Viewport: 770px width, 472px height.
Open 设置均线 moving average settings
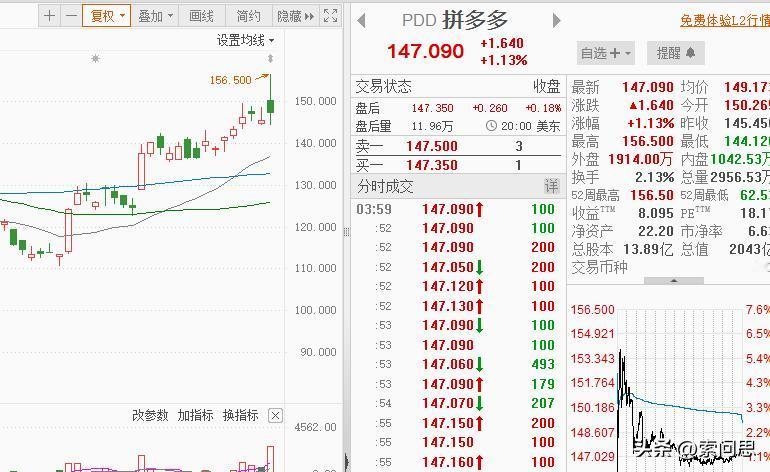(x=246, y=40)
